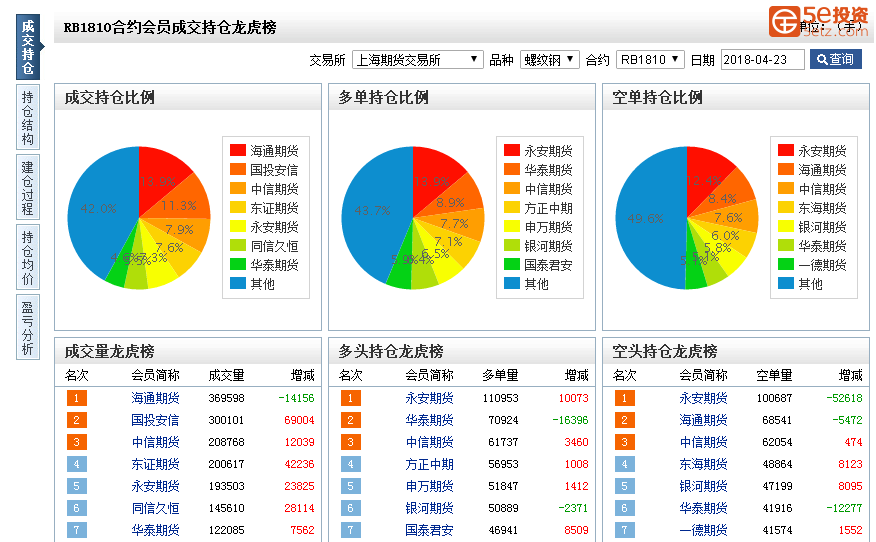The height and width of the screenshot is (542, 876).
Task: Click 多单量 value 110953
Action: pyautogui.click(x=501, y=398)
